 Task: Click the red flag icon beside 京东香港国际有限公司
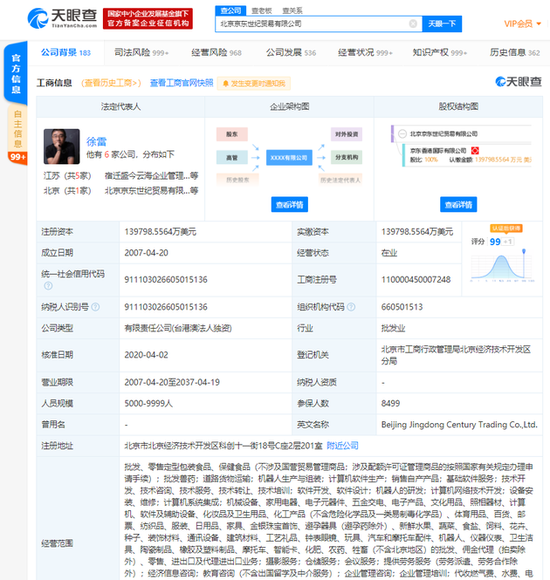coord(475,151)
